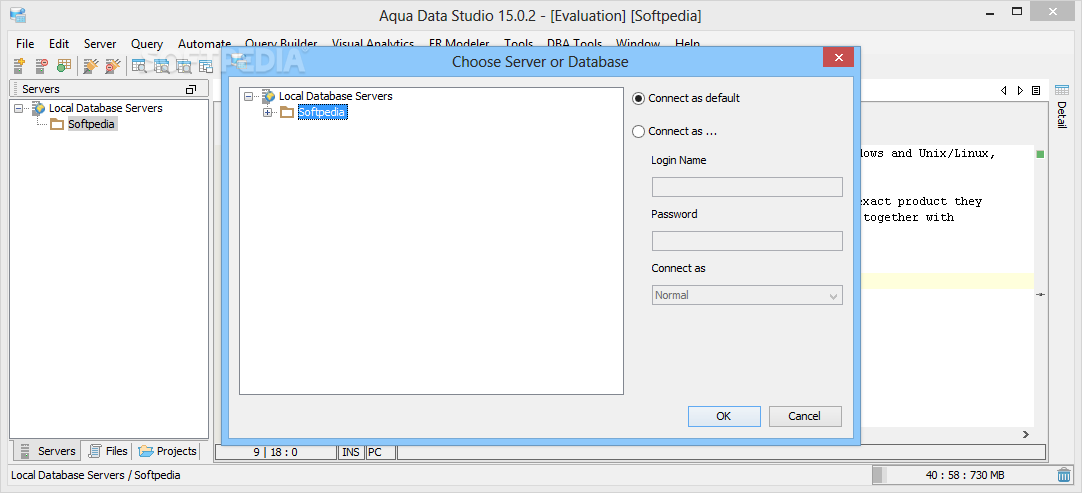Open the Query menu

(x=147, y=44)
